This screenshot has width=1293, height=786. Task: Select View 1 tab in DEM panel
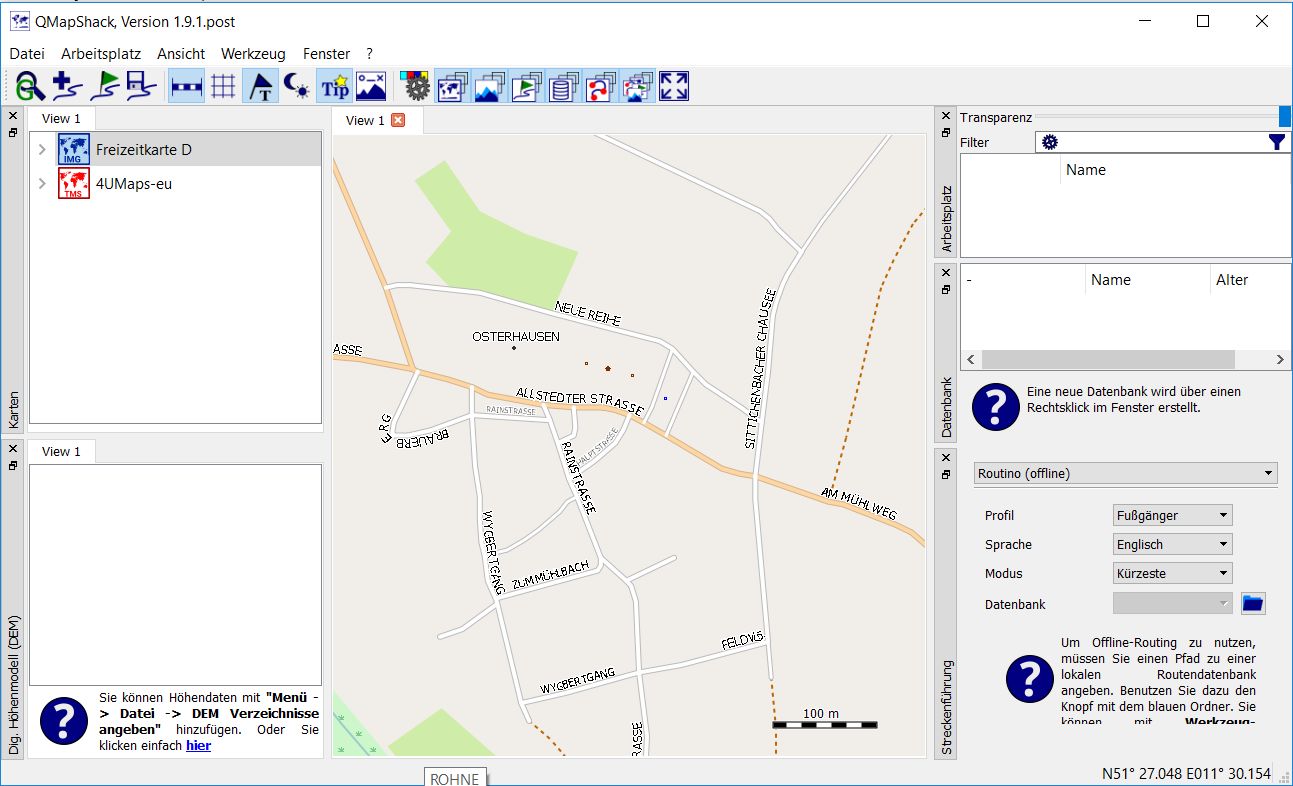point(62,452)
